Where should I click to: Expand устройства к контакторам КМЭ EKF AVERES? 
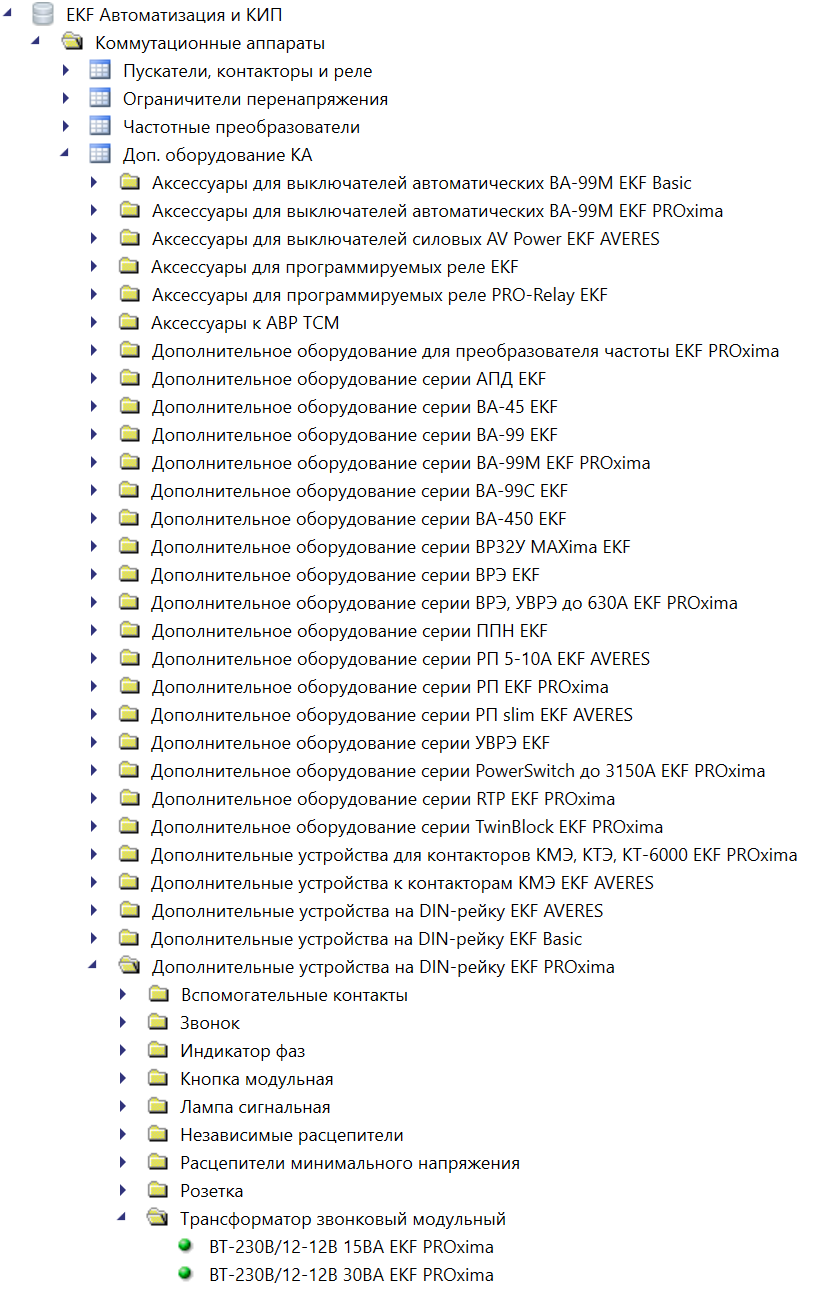pos(95,883)
